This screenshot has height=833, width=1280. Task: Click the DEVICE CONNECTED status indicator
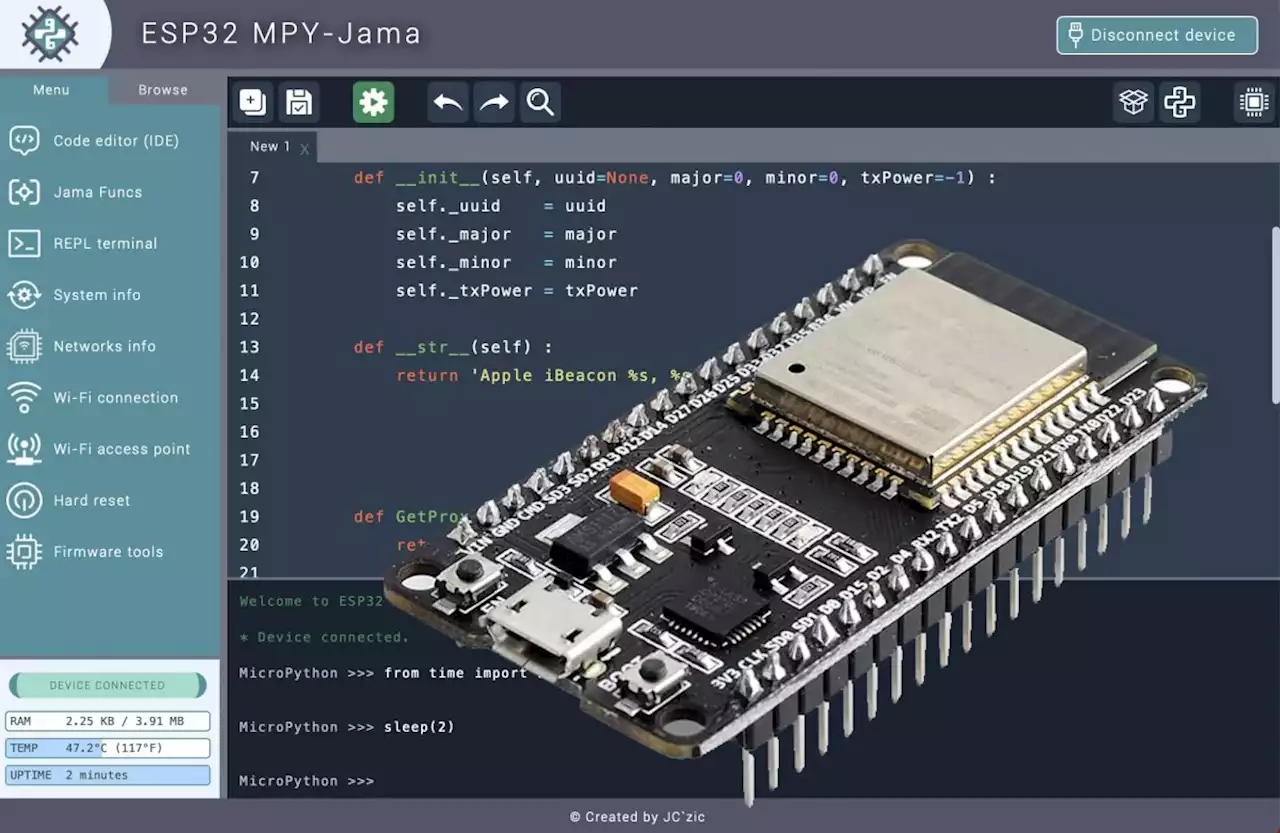(107, 685)
